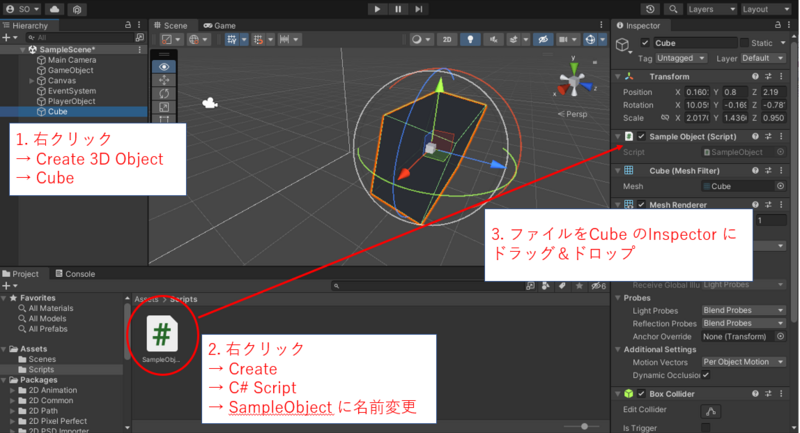
Task: Open the Console tab
Action: coord(75,274)
